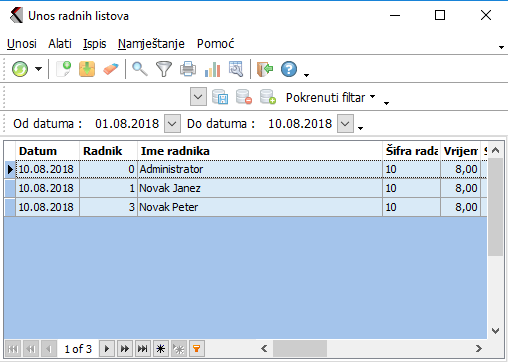This screenshot has height=362, width=508.
Task: Click the asterisk bookmark navigator button
Action: [161, 349]
